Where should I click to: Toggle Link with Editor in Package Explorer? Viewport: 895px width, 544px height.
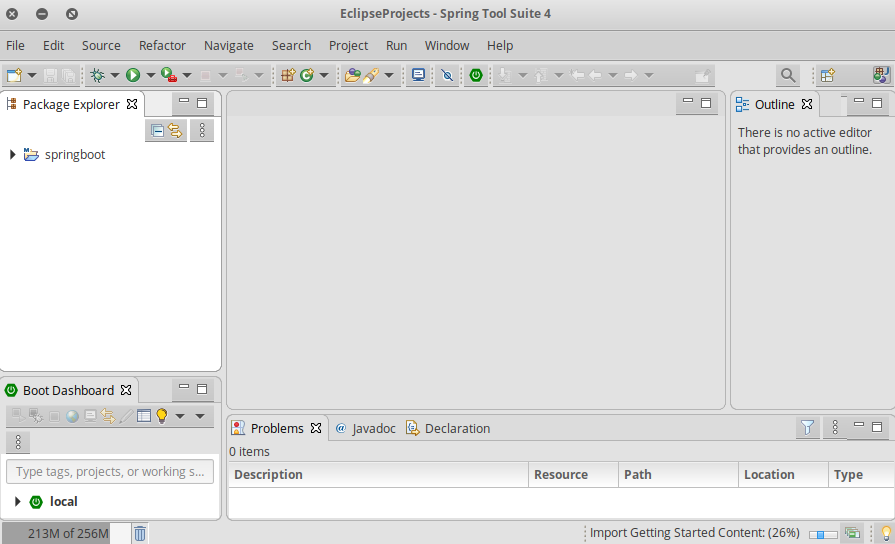175,130
